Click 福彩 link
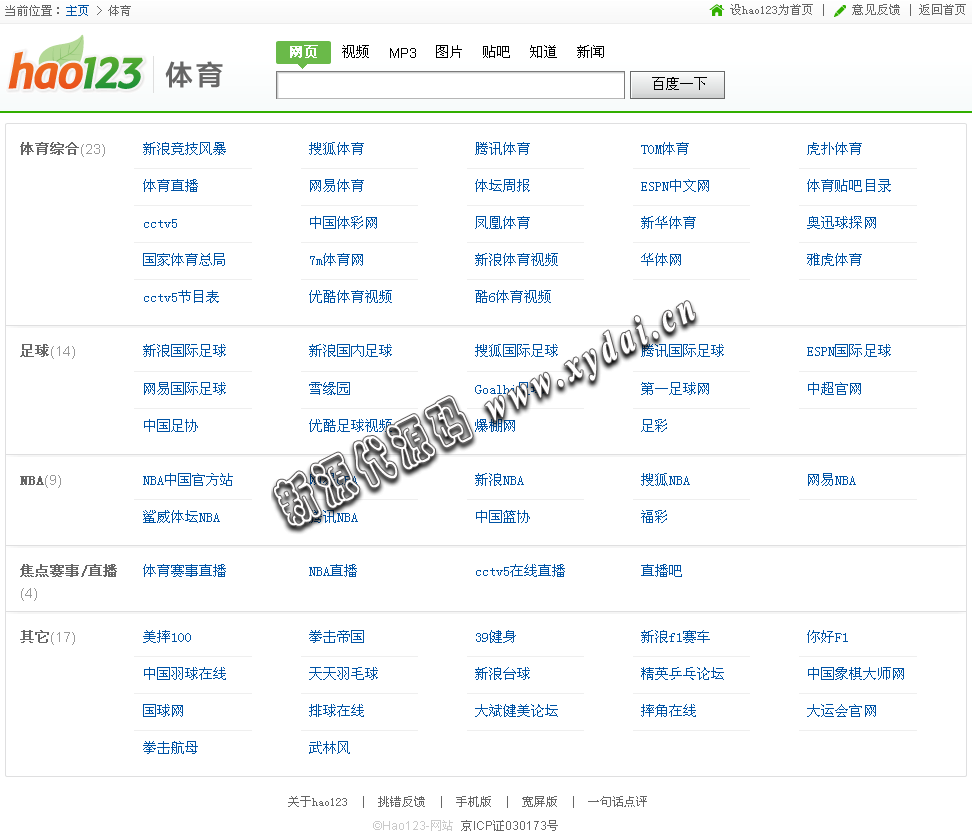 point(654,517)
